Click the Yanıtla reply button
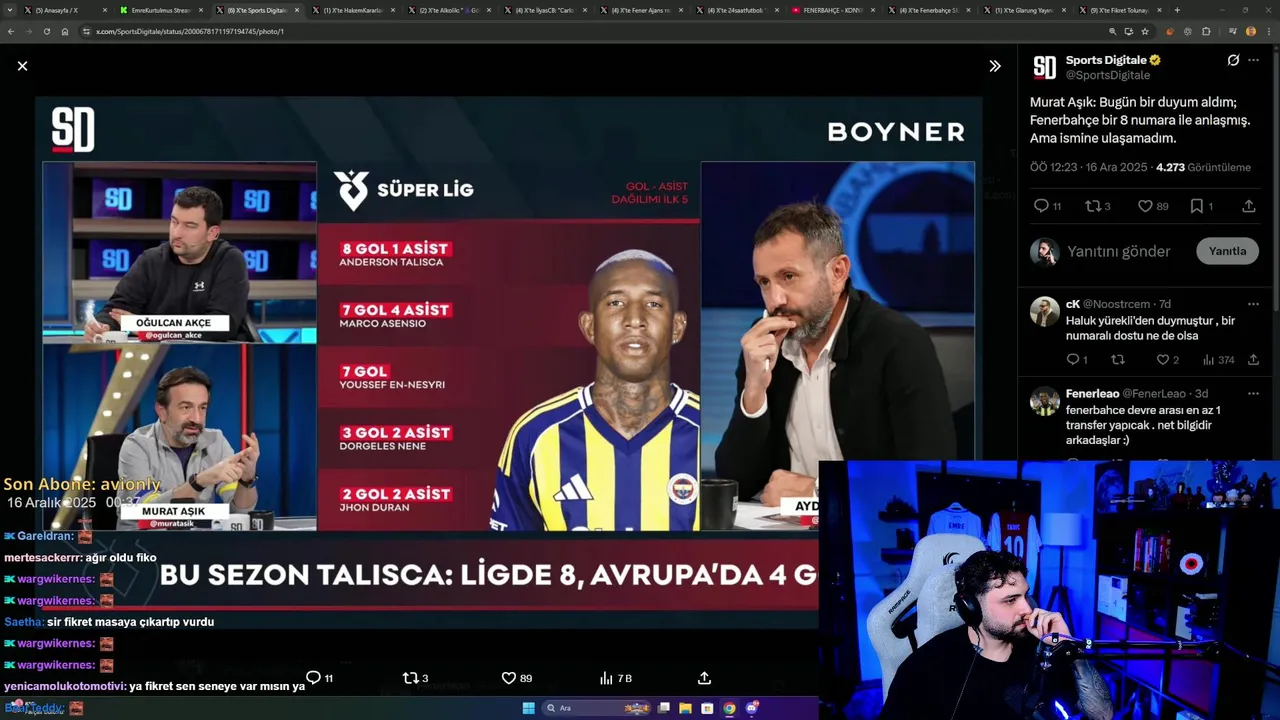The width and height of the screenshot is (1280, 720). coord(1227,251)
